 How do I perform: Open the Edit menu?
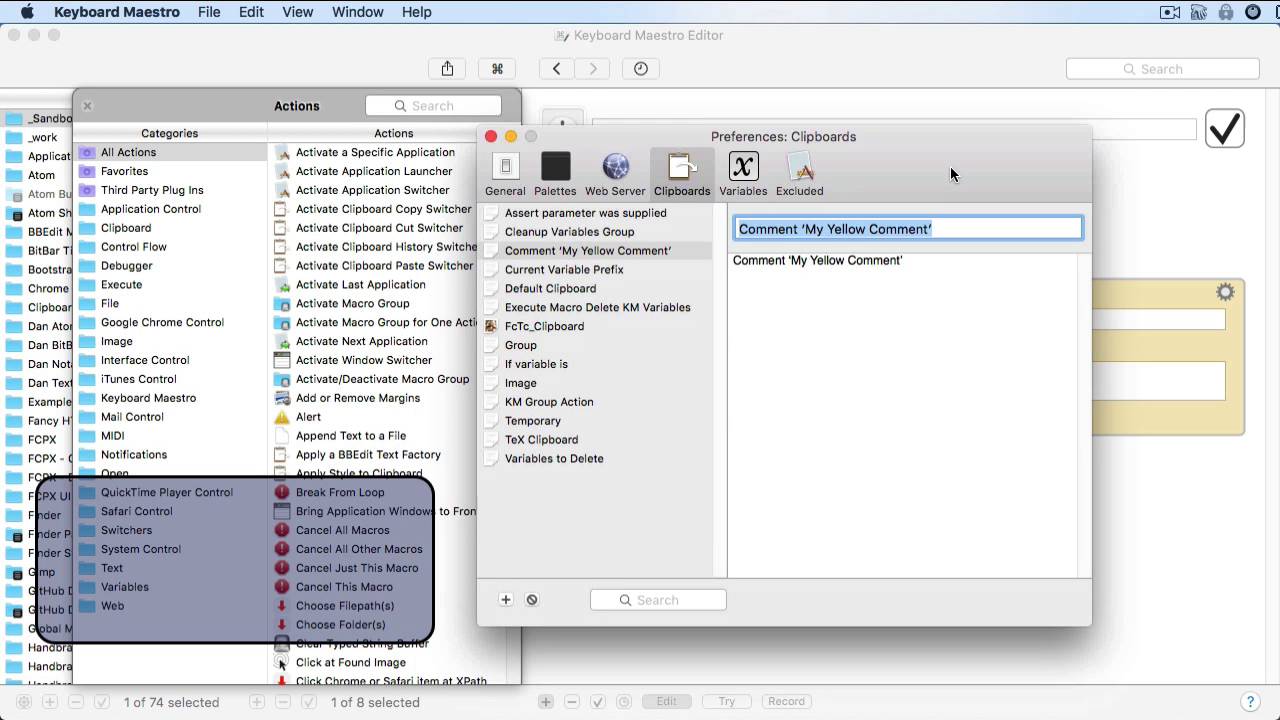pyautogui.click(x=251, y=12)
